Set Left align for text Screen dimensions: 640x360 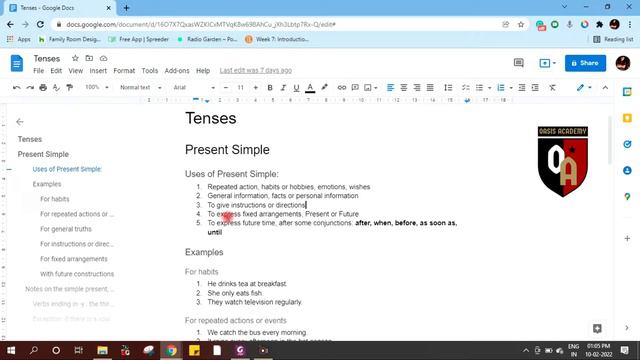point(390,87)
